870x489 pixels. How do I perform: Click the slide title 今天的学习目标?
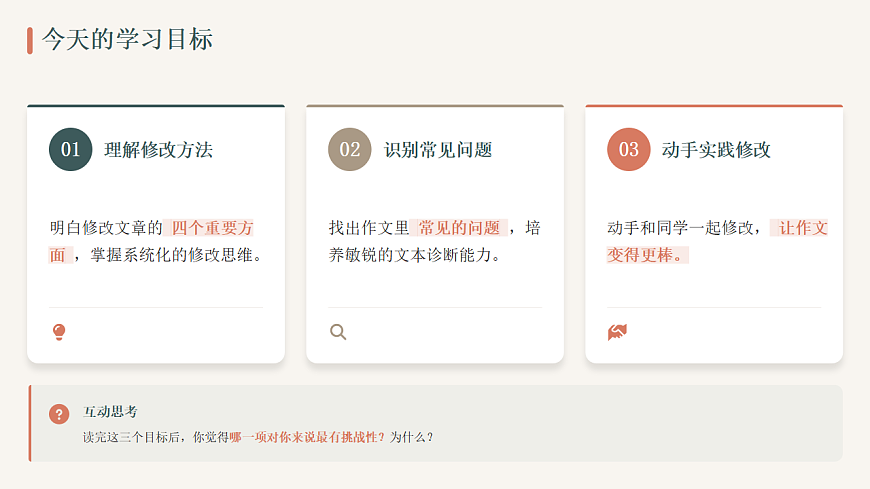(x=128, y=39)
